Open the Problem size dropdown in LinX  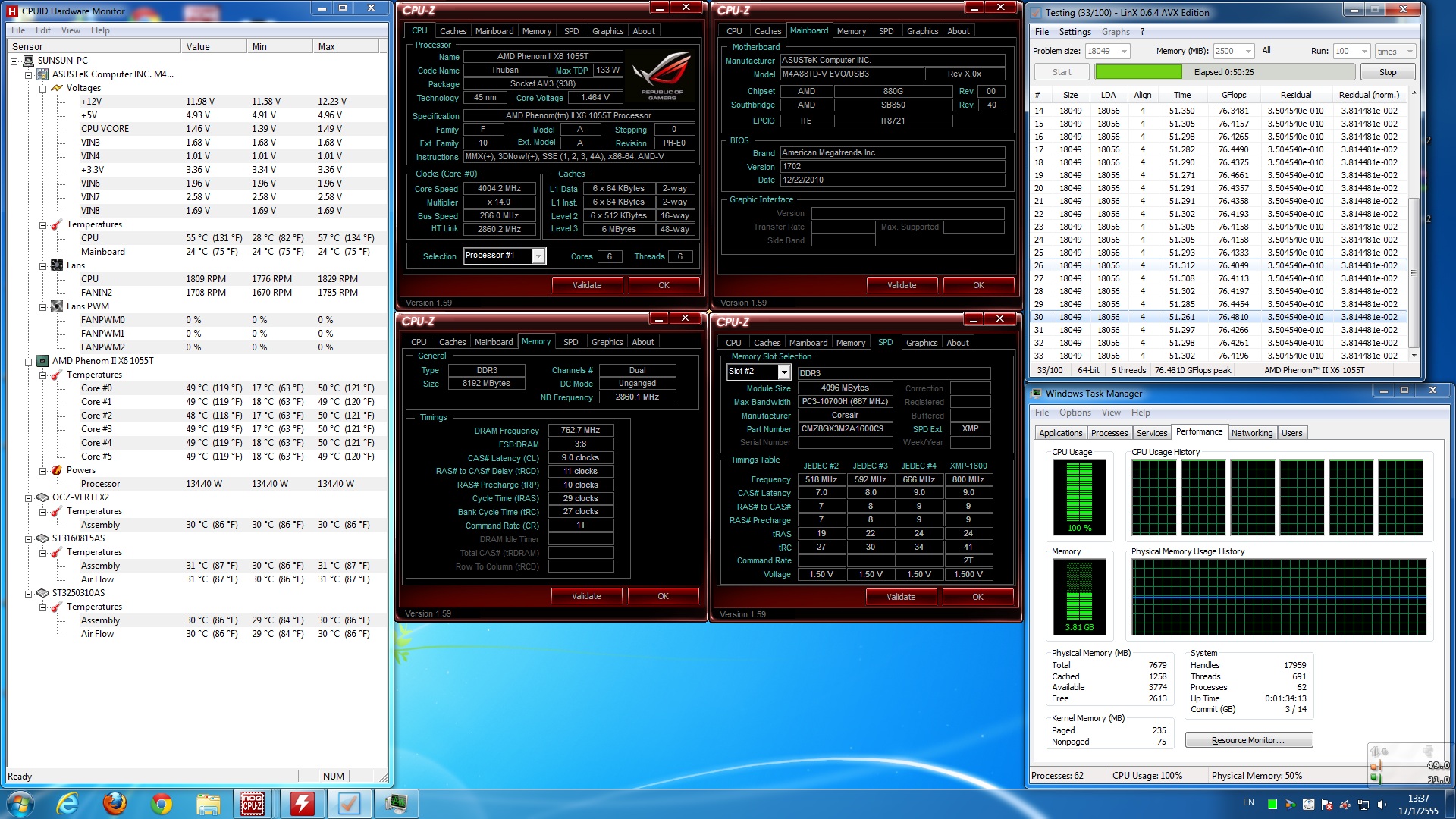pos(1124,52)
